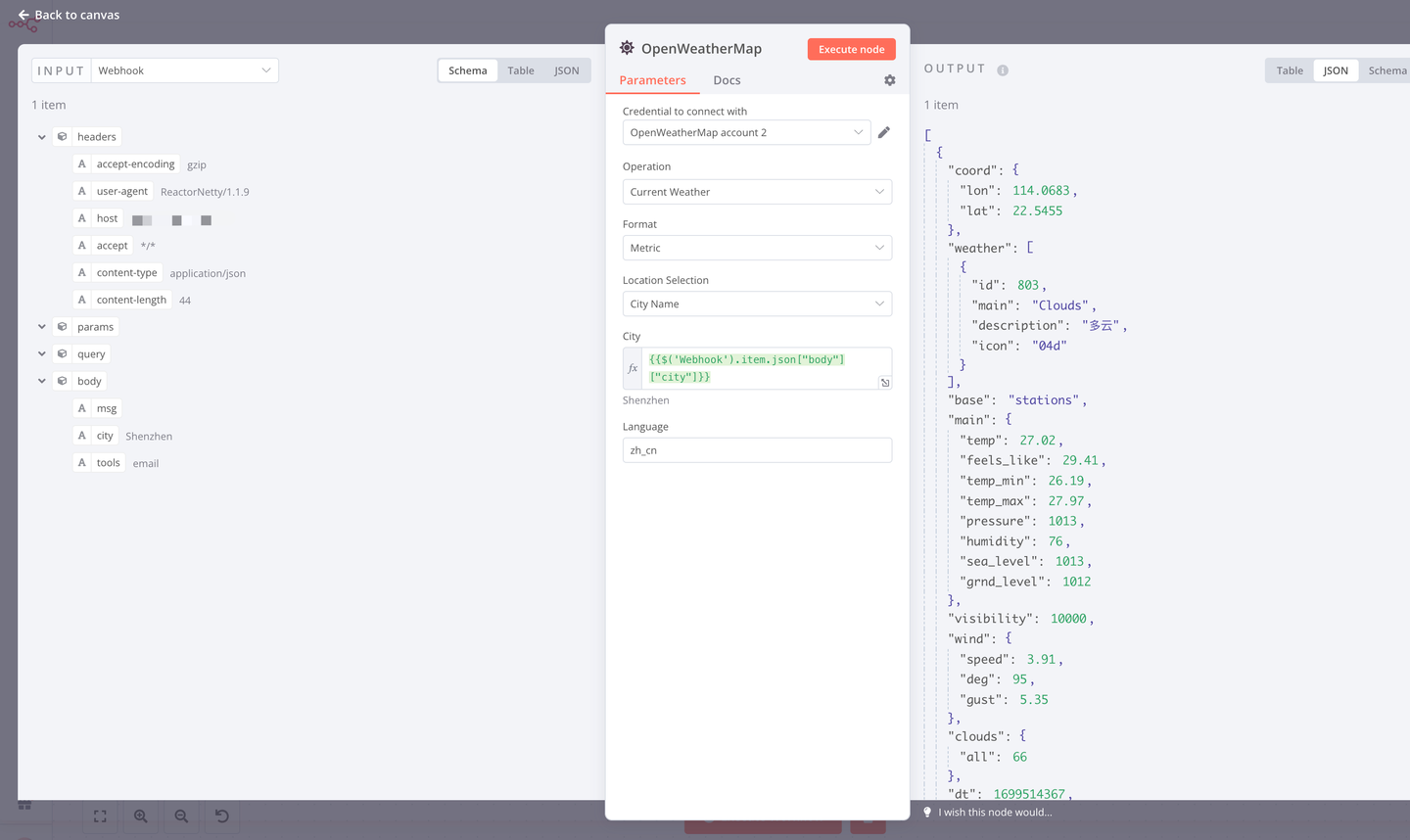Click the City expression field
This screenshot has height=840, width=1410.
coord(757,368)
